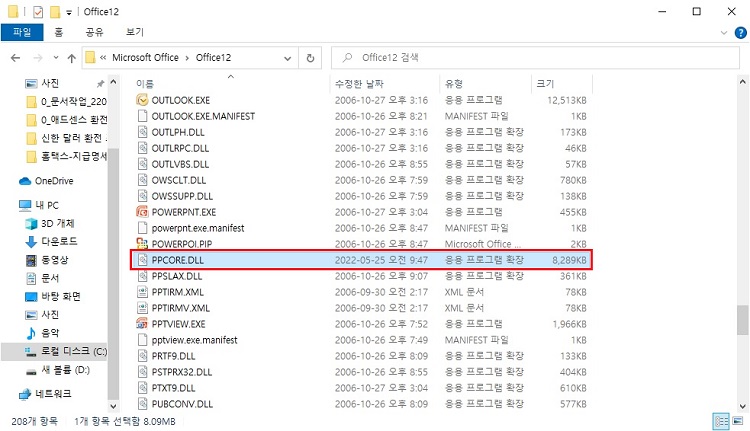Click the POWERPOI.PIP file icon
750x431 pixels.
click(x=142, y=243)
